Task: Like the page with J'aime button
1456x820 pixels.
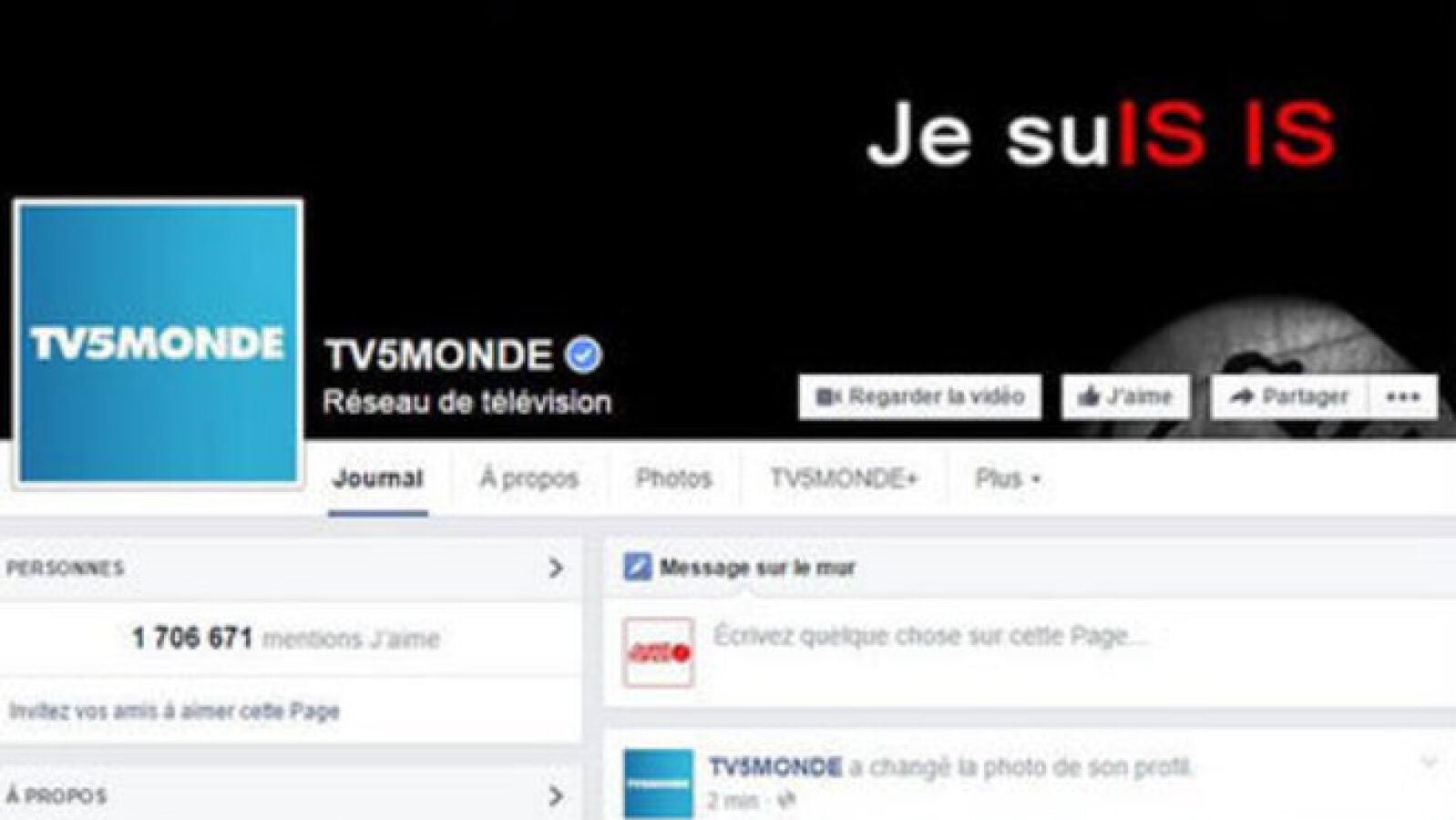Action: click(1125, 397)
